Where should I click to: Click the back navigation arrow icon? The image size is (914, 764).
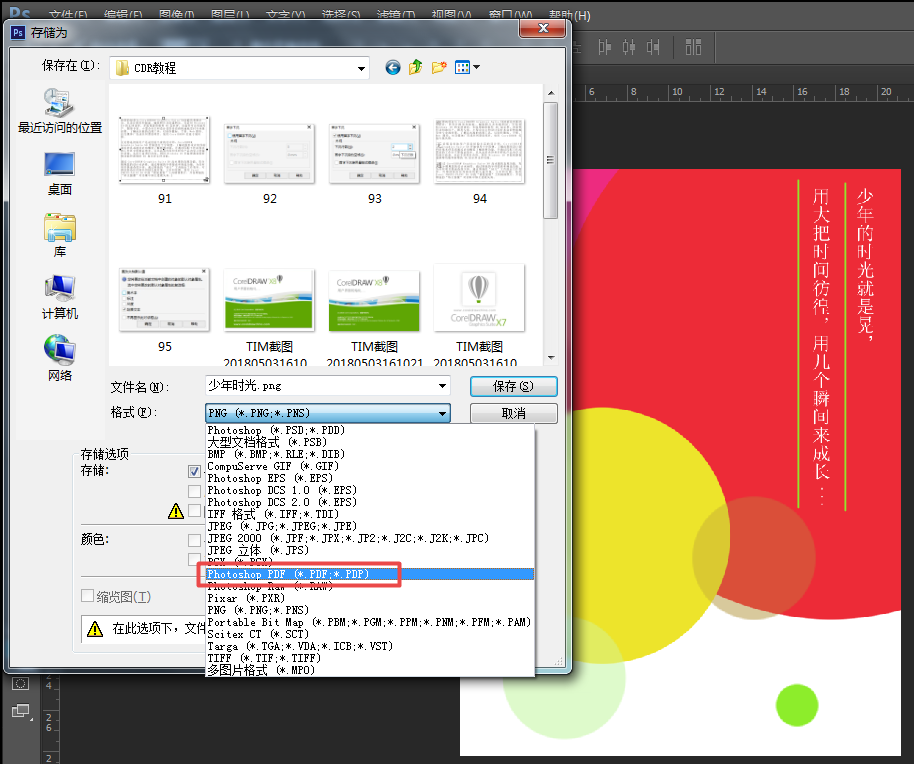point(392,67)
